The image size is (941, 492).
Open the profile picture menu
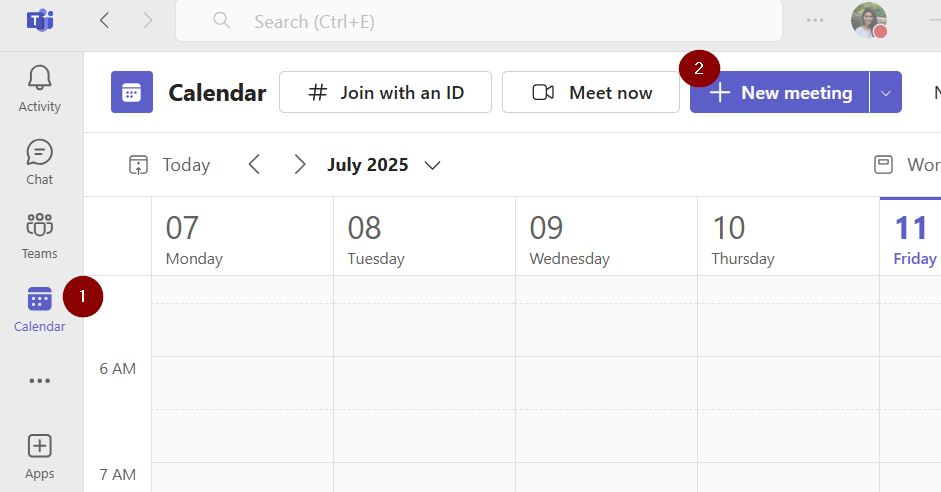[x=868, y=20]
